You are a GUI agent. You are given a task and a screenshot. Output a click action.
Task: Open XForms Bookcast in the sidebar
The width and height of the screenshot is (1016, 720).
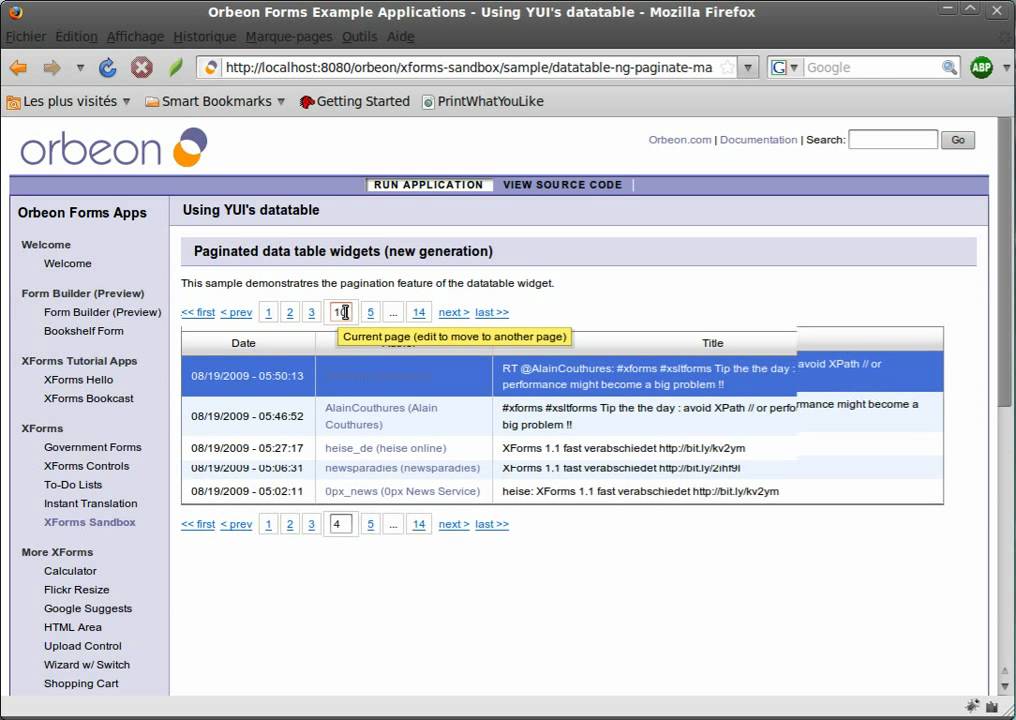click(89, 399)
